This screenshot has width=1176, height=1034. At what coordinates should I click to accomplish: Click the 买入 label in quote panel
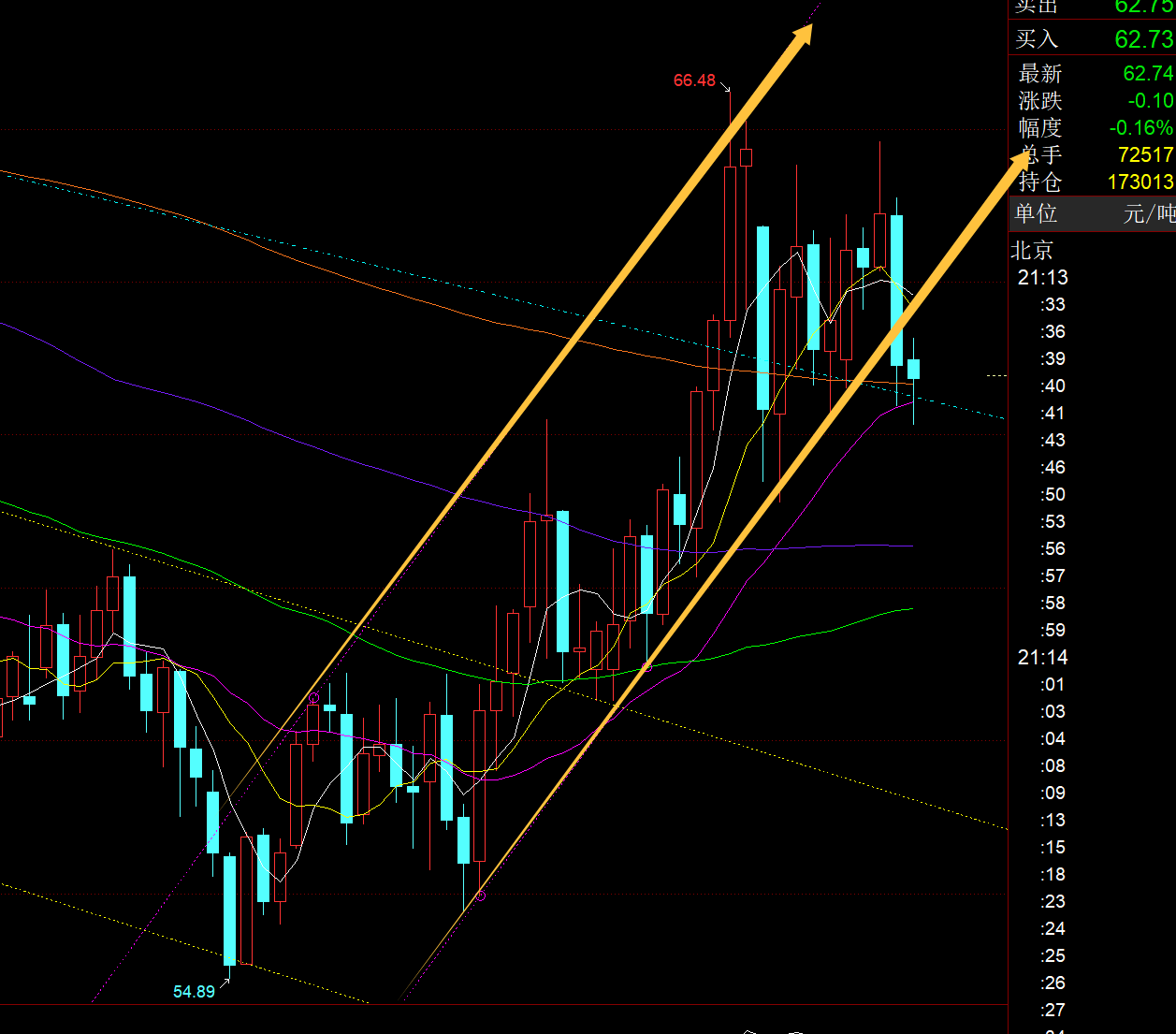[x=1037, y=39]
